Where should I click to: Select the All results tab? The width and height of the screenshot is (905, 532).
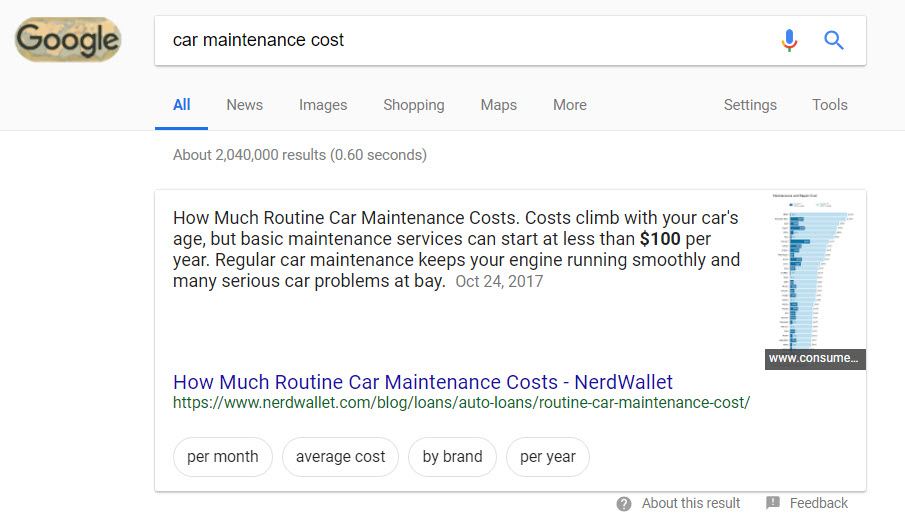pyautogui.click(x=181, y=105)
